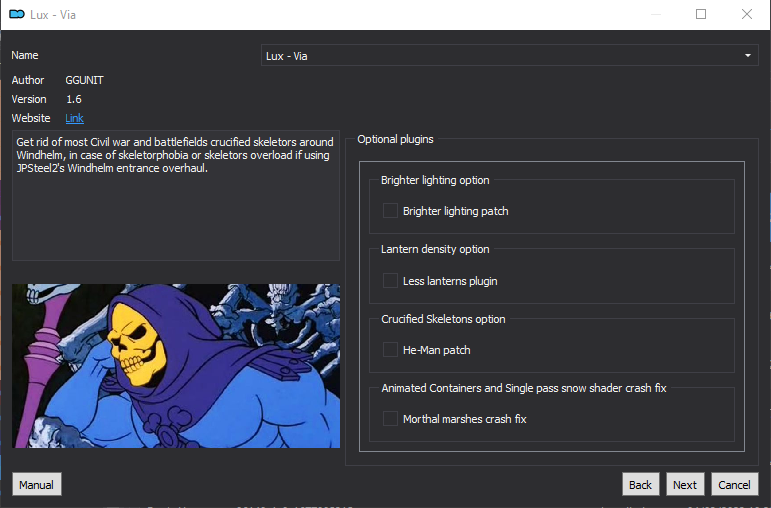Click the Mod Organizer icon in title bar
771x508 pixels.
click(17, 14)
